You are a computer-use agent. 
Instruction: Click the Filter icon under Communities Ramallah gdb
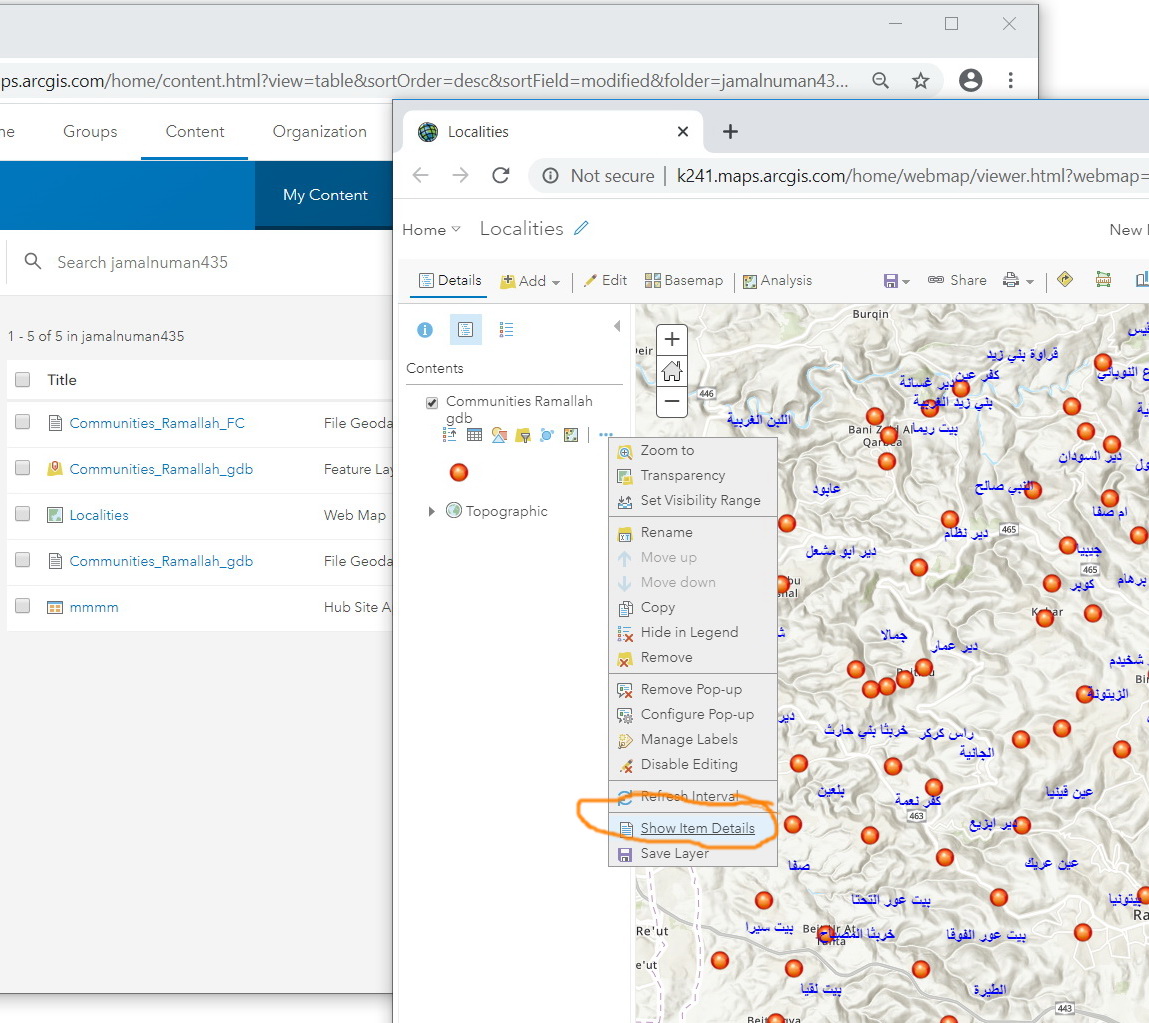pyautogui.click(x=522, y=435)
